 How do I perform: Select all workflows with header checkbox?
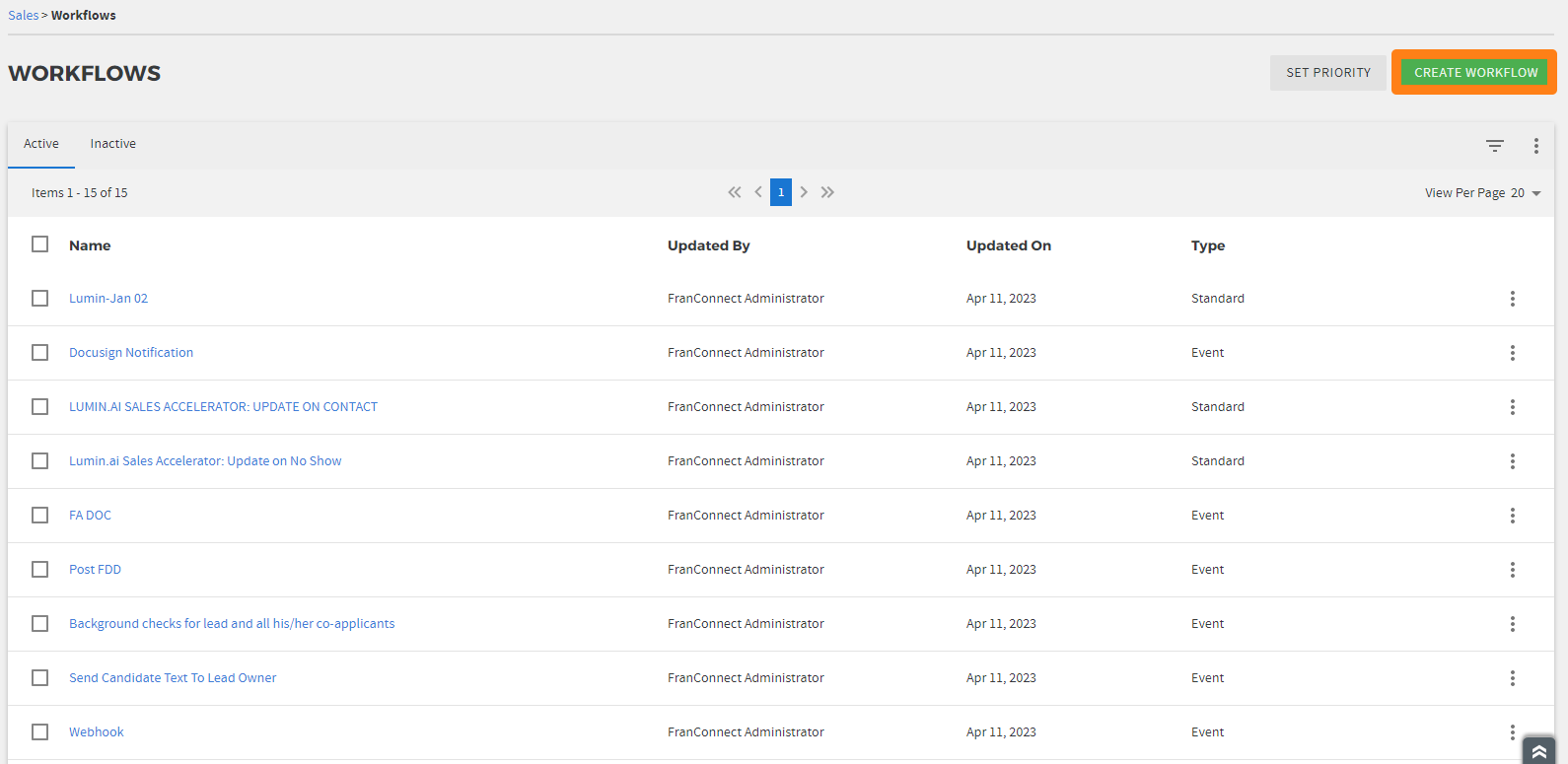tap(39, 243)
